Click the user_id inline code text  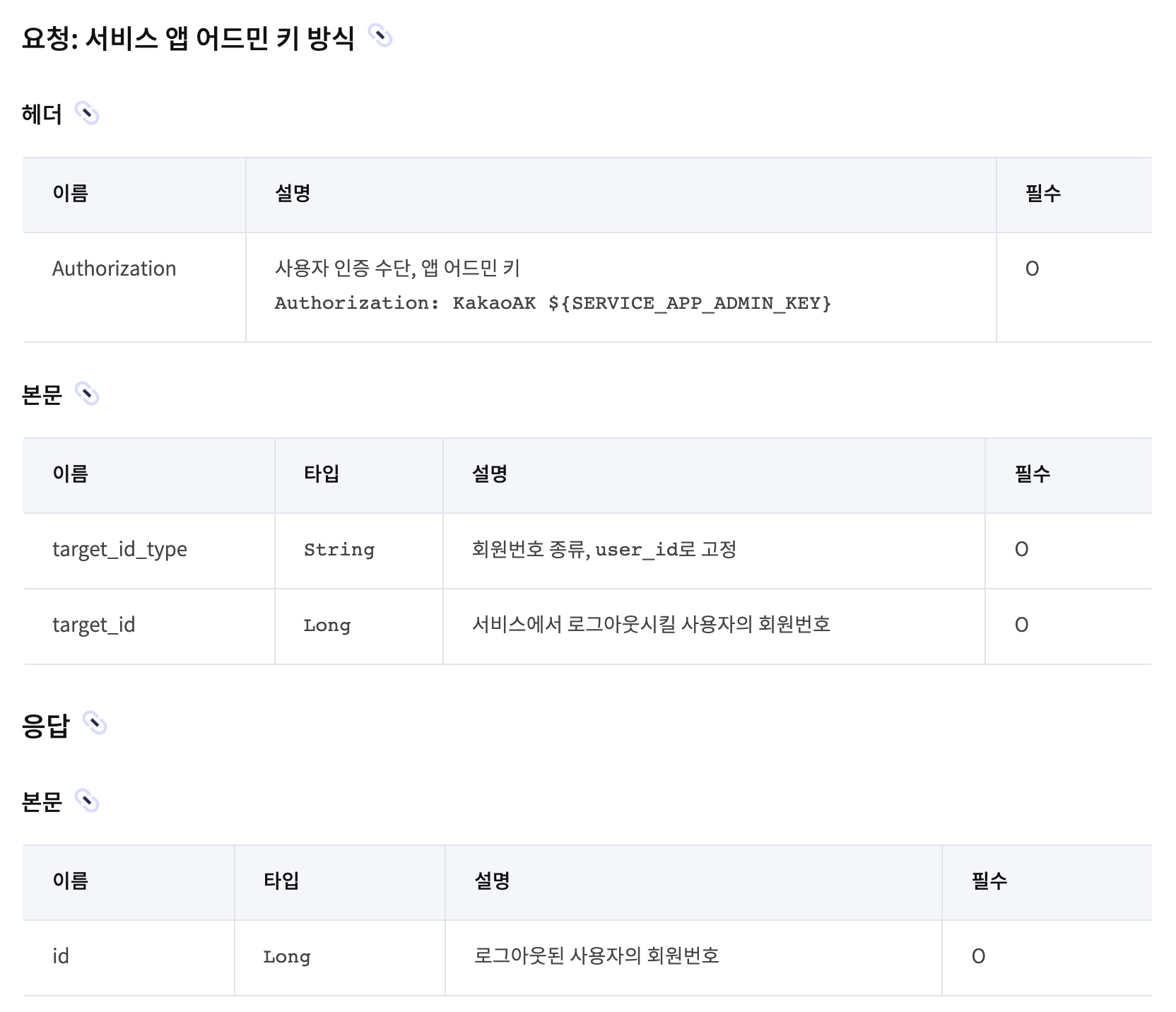pyautogui.click(x=636, y=550)
